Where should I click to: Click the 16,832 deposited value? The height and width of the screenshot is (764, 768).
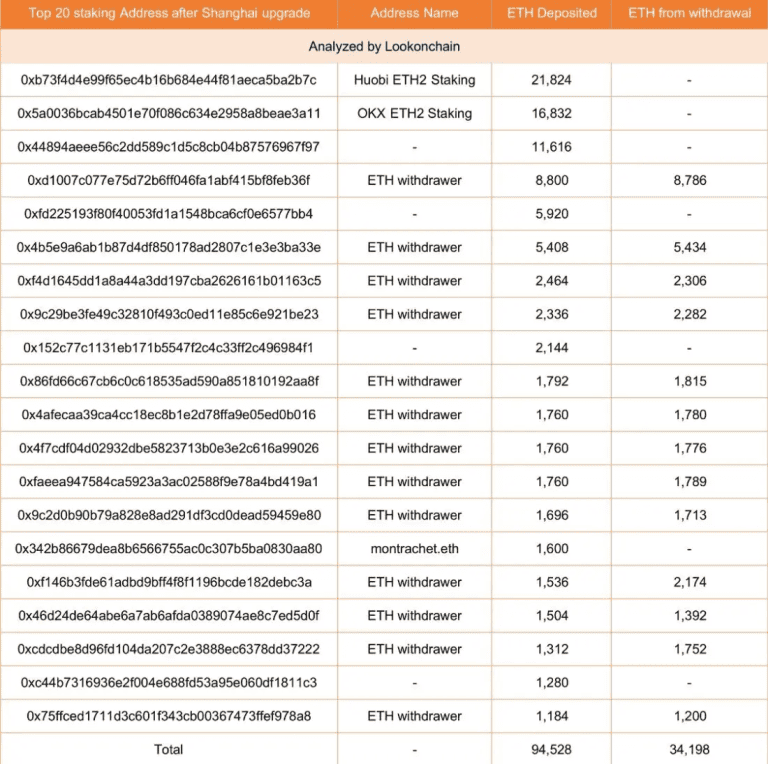point(552,113)
